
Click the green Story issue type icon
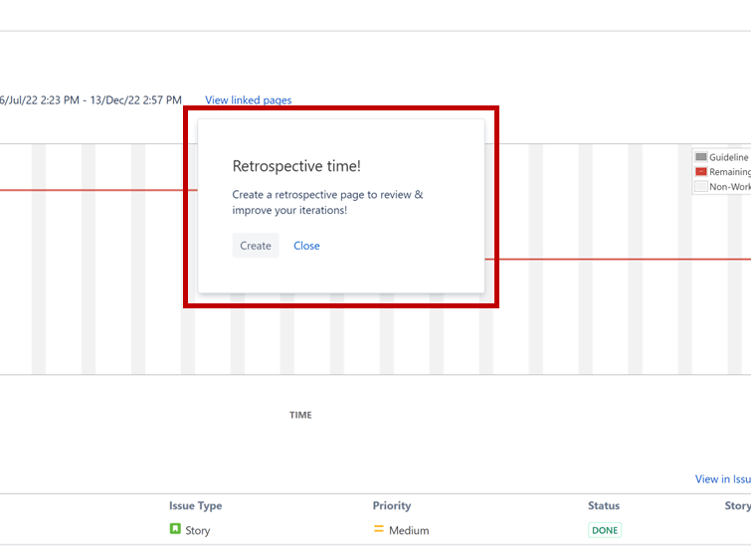tap(175, 529)
